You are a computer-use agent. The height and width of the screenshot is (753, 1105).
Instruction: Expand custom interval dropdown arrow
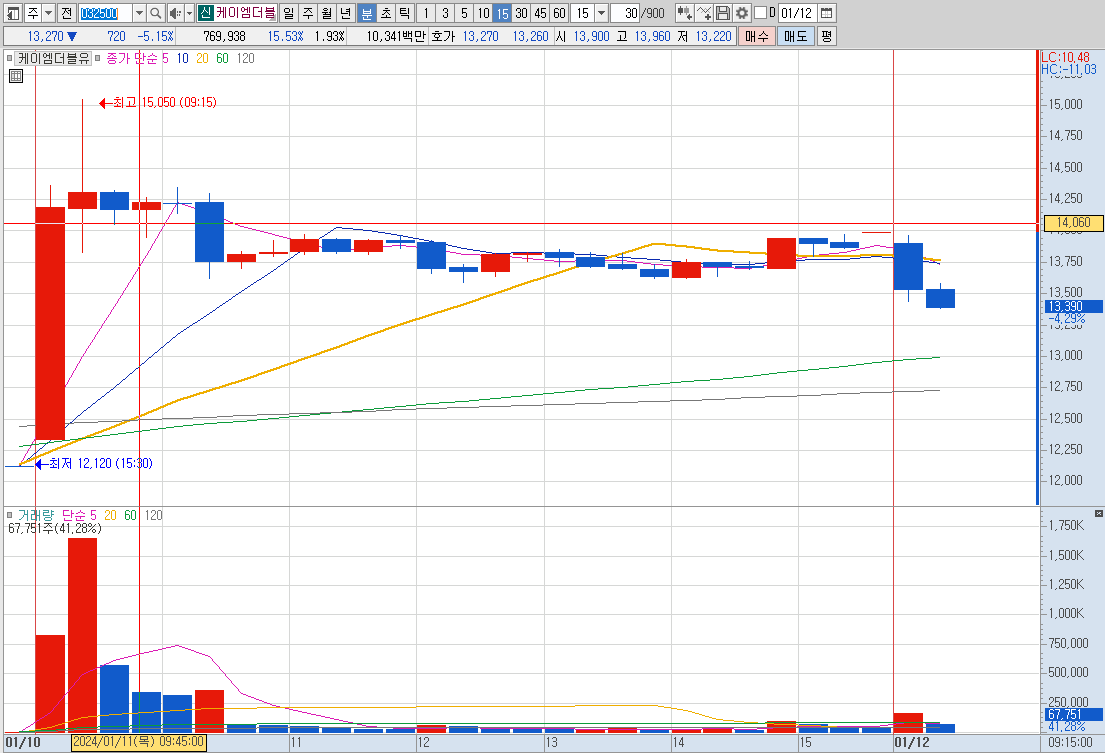(601, 13)
